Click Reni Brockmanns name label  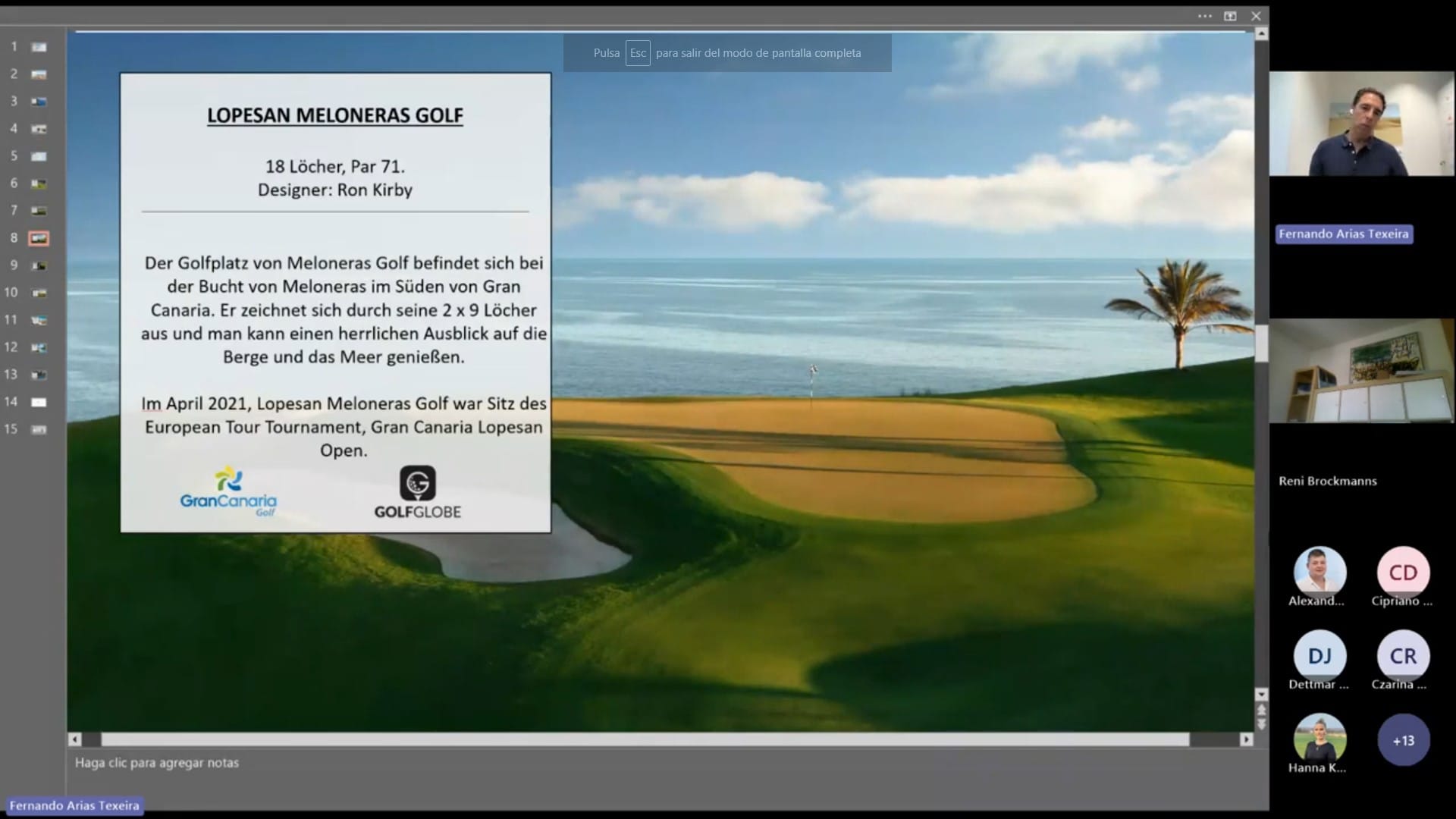point(1328,482)
